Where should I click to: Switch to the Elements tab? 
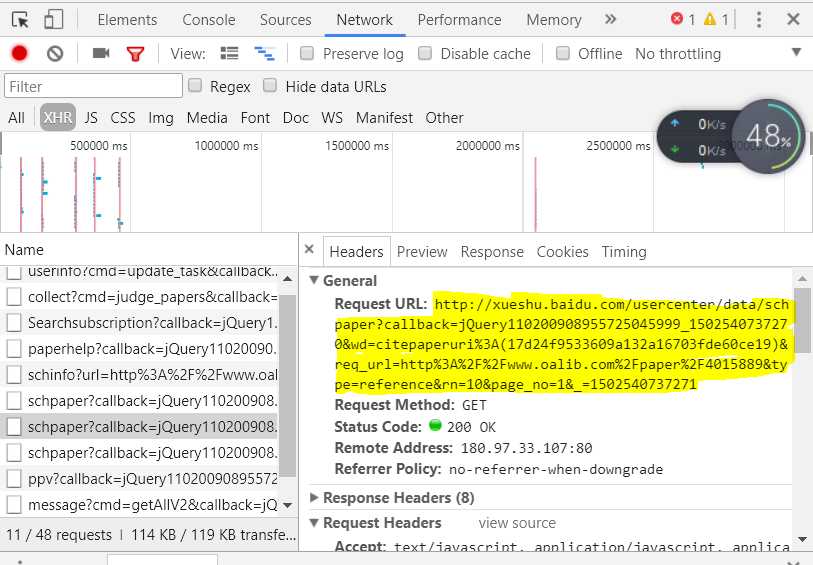[x=127, y=20]
